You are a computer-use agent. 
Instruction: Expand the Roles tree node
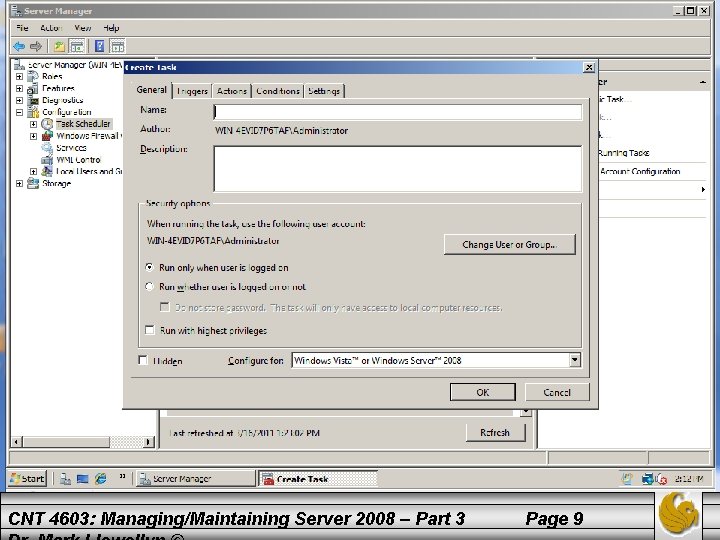[x=19, y=76]
